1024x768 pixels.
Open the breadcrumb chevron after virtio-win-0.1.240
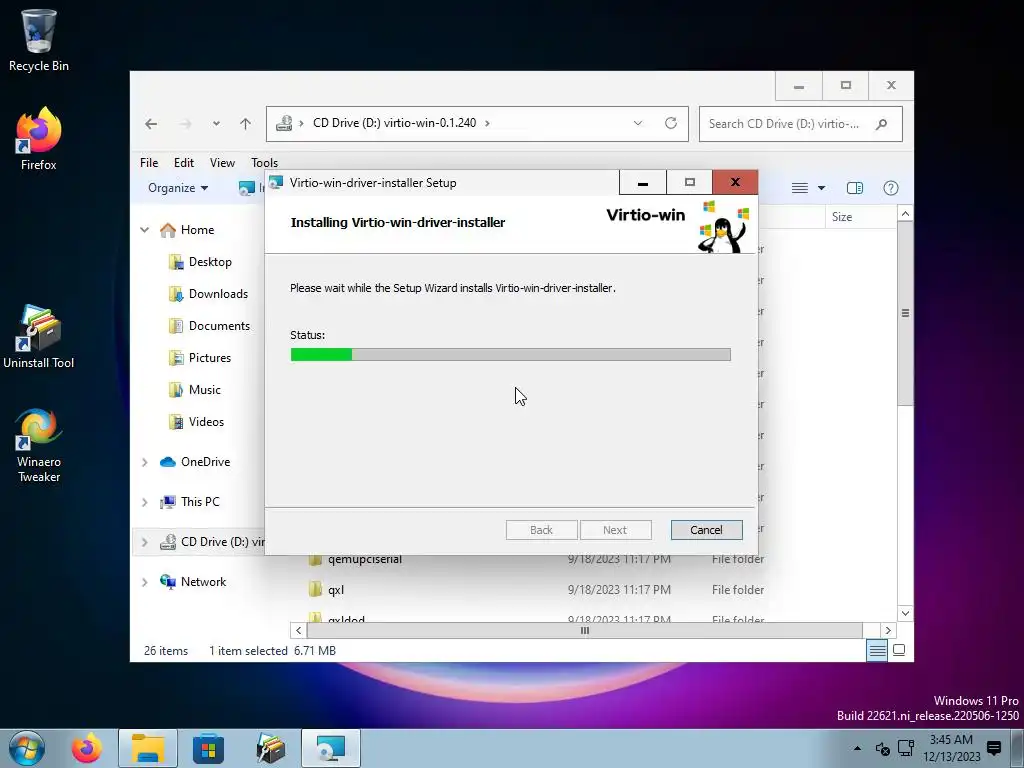point(487,123)
